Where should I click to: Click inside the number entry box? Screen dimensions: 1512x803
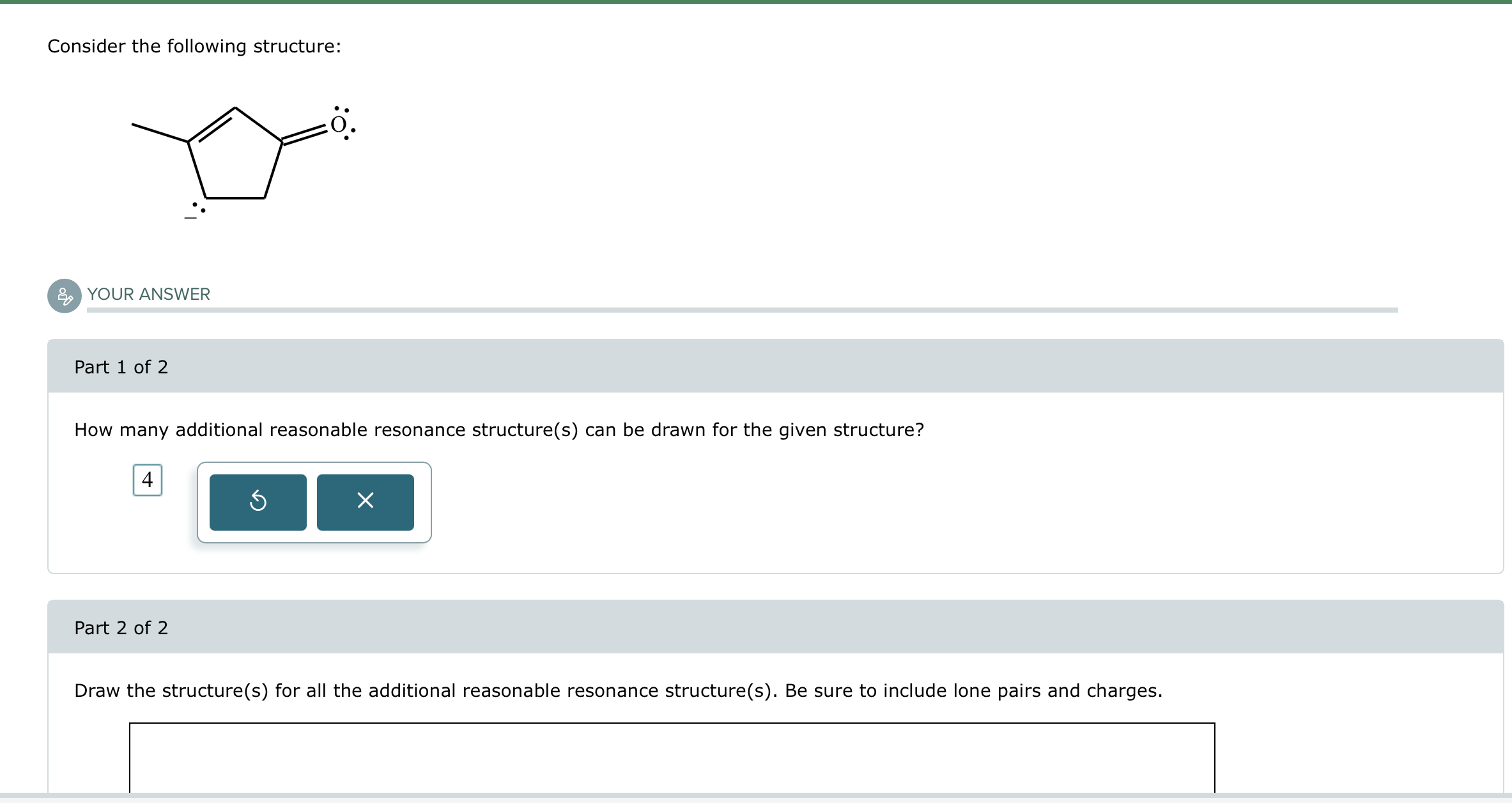pos(148,481)
